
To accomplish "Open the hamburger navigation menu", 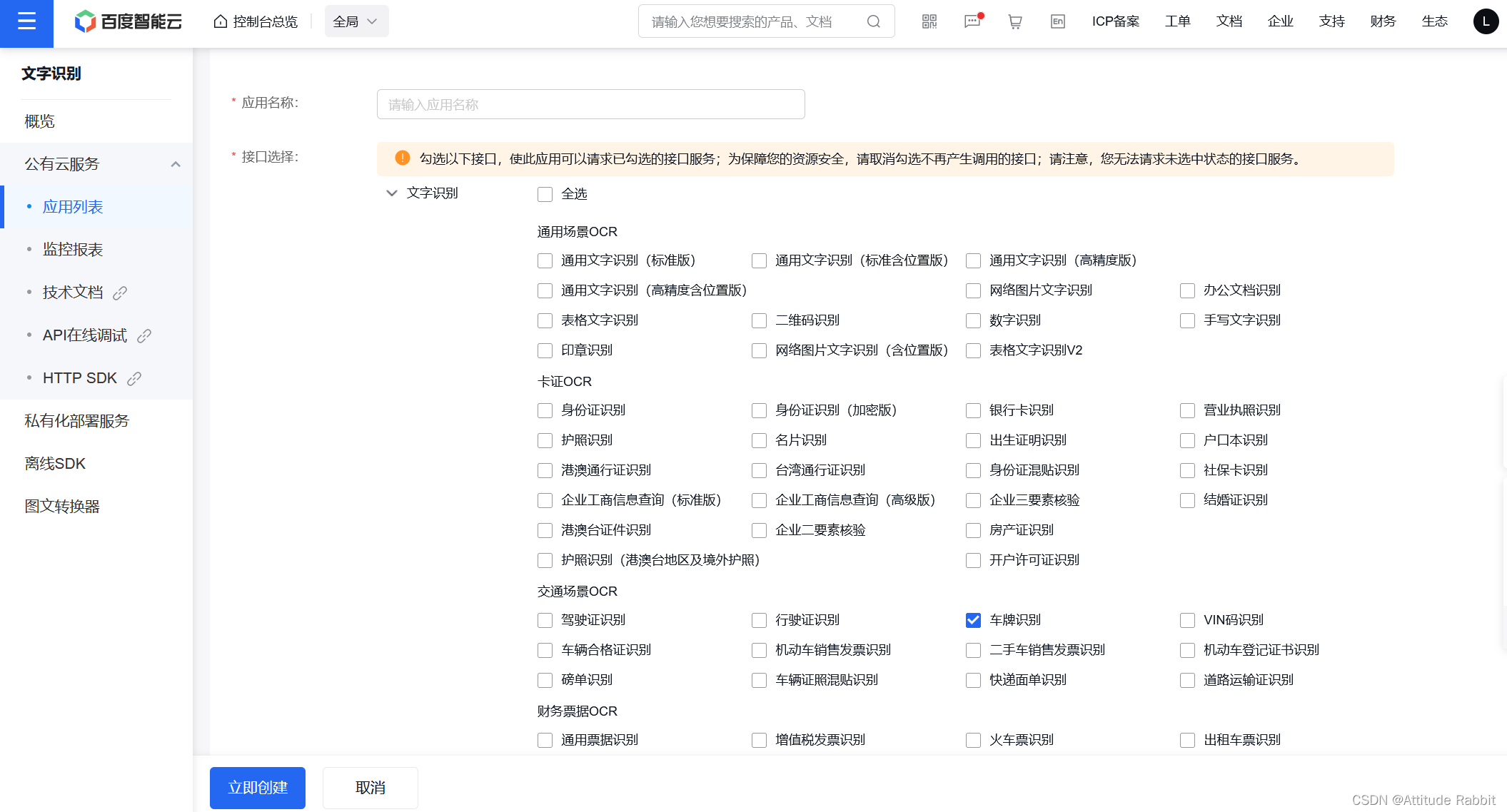I will coord(26,21).
